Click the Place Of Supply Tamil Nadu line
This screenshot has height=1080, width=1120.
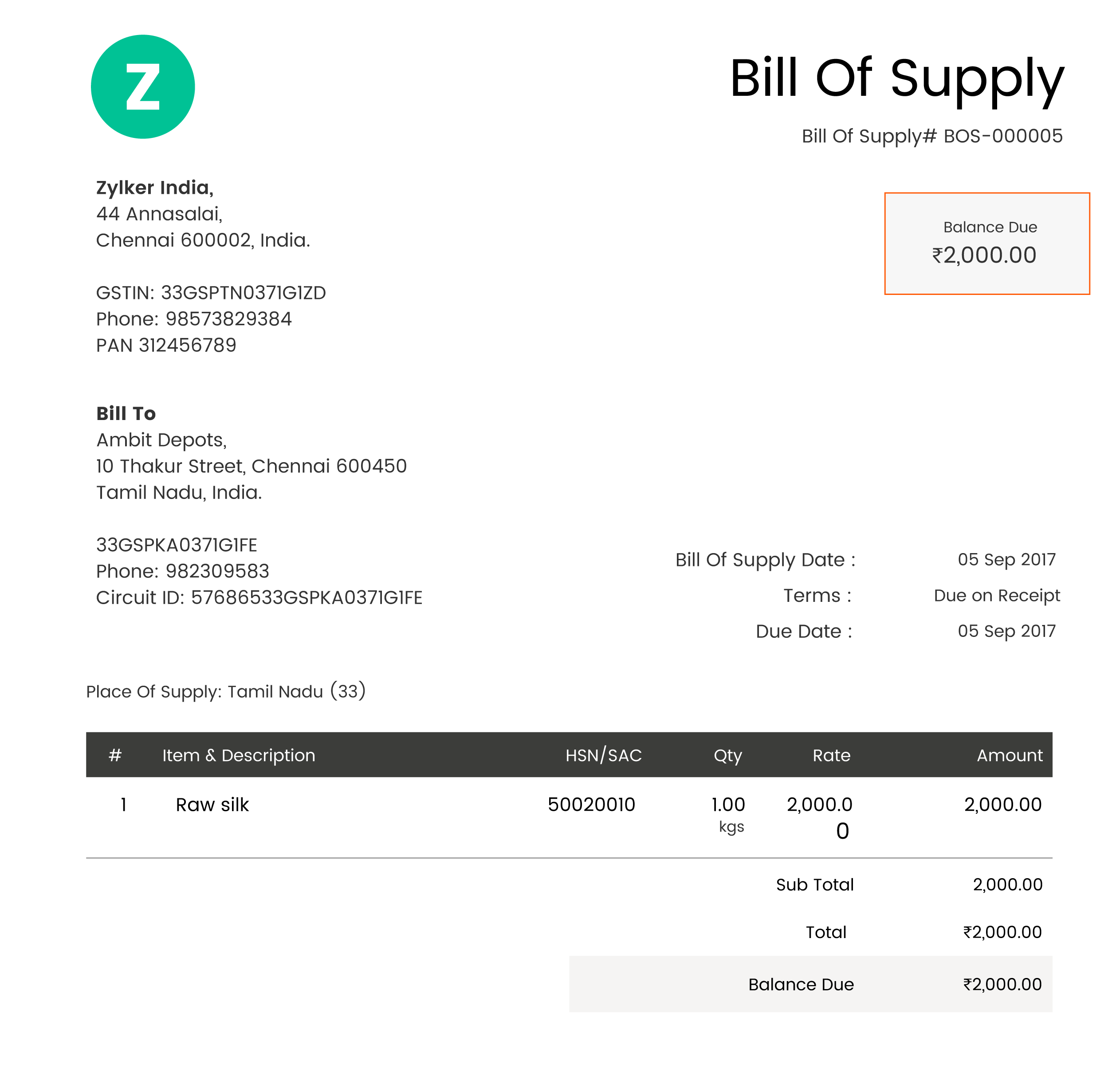coord(226,691)
